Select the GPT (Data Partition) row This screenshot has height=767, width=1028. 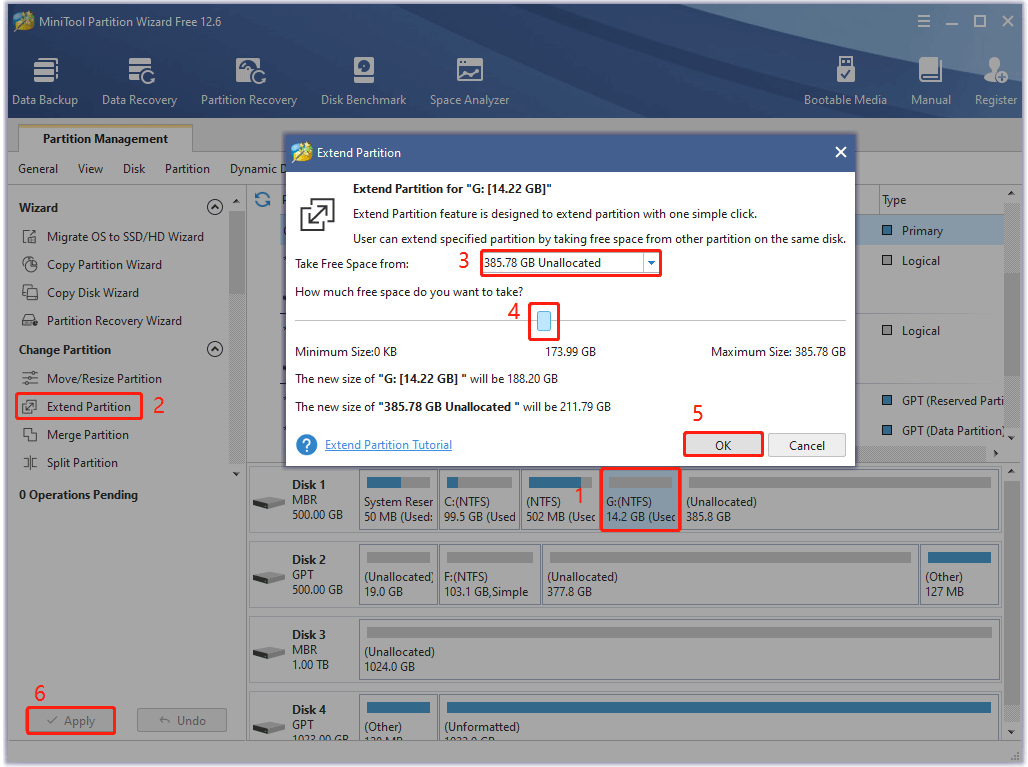point(941,431)
